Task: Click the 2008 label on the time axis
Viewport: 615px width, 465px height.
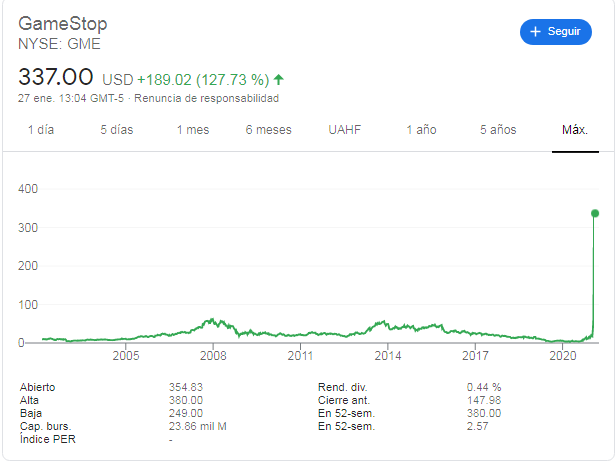Action: (213, 355)
